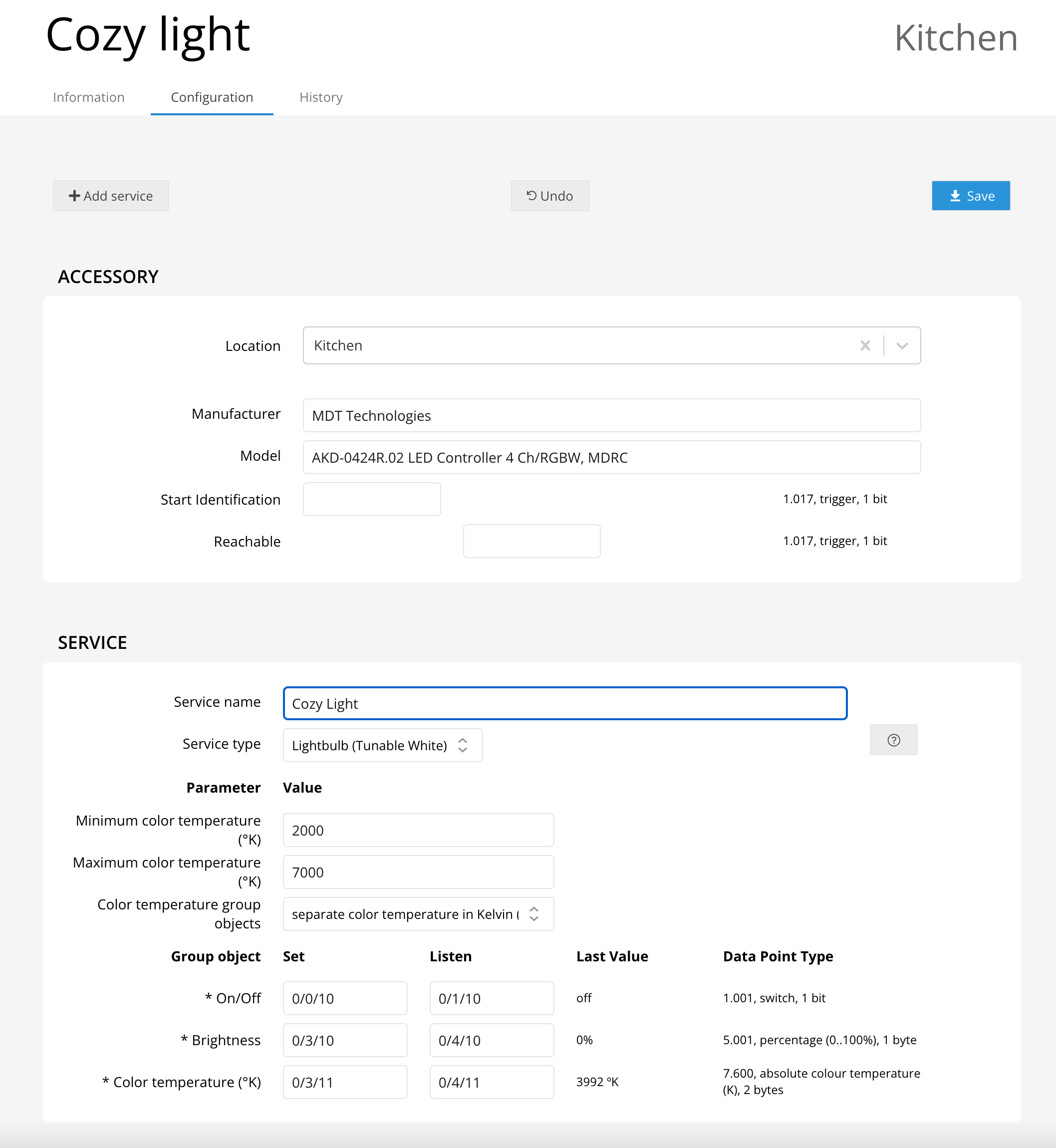
Task: Select the Configuration tab
Action: click(x=212, y=97)
